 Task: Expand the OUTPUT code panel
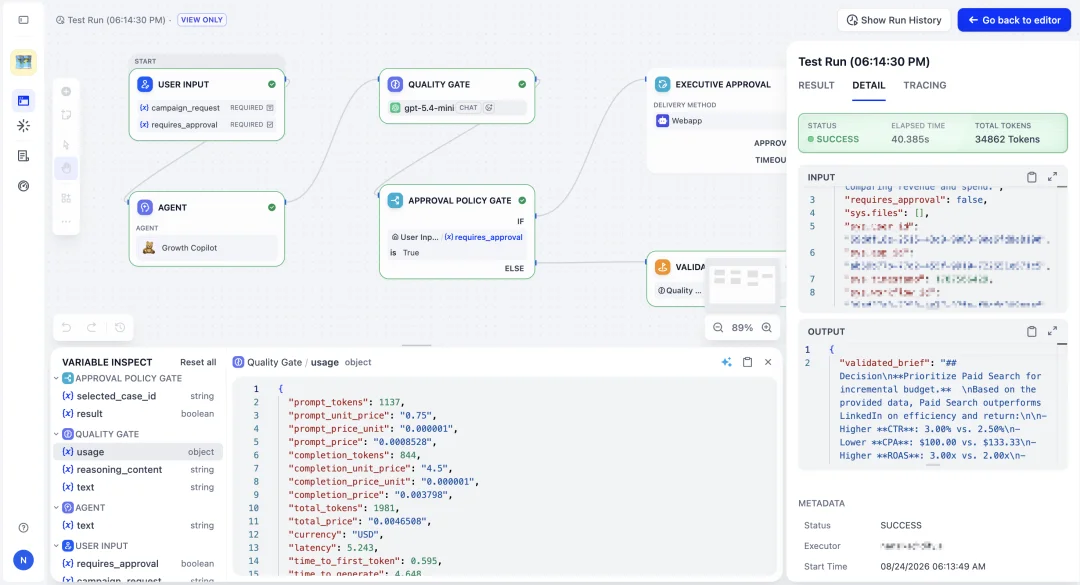point(1052,331)
